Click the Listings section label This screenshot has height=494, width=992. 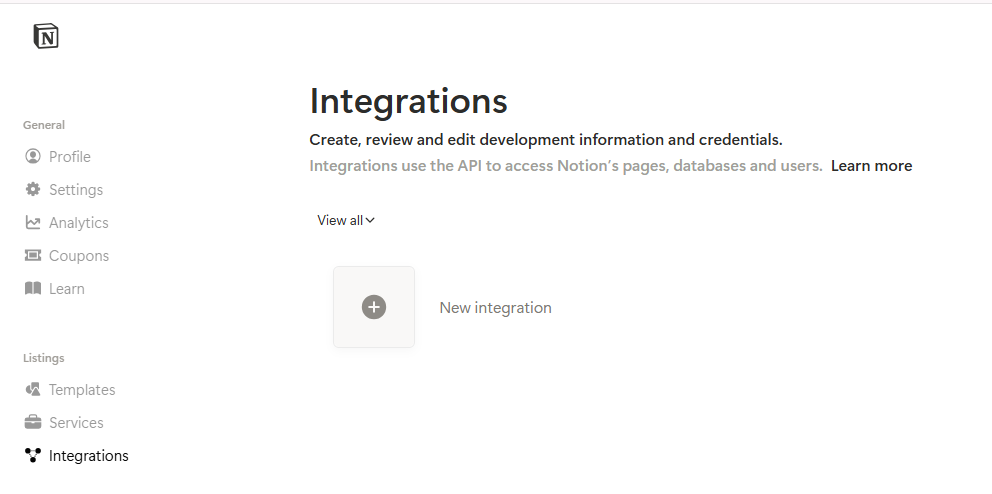click(44, 358)
